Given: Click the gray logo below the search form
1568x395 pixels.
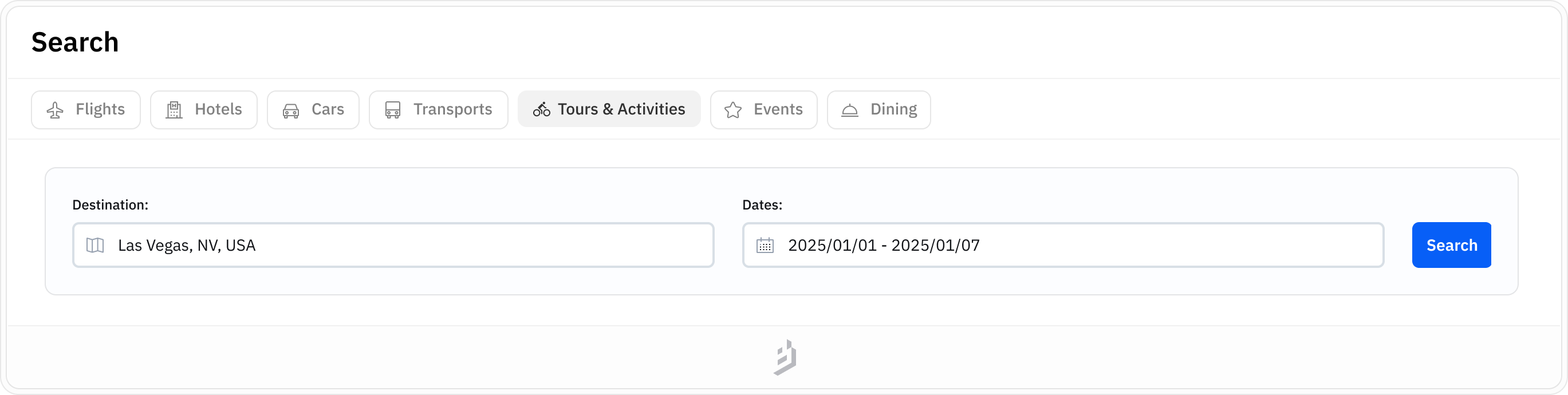Looking at the screenshot, I should click(x=785, y=357).
